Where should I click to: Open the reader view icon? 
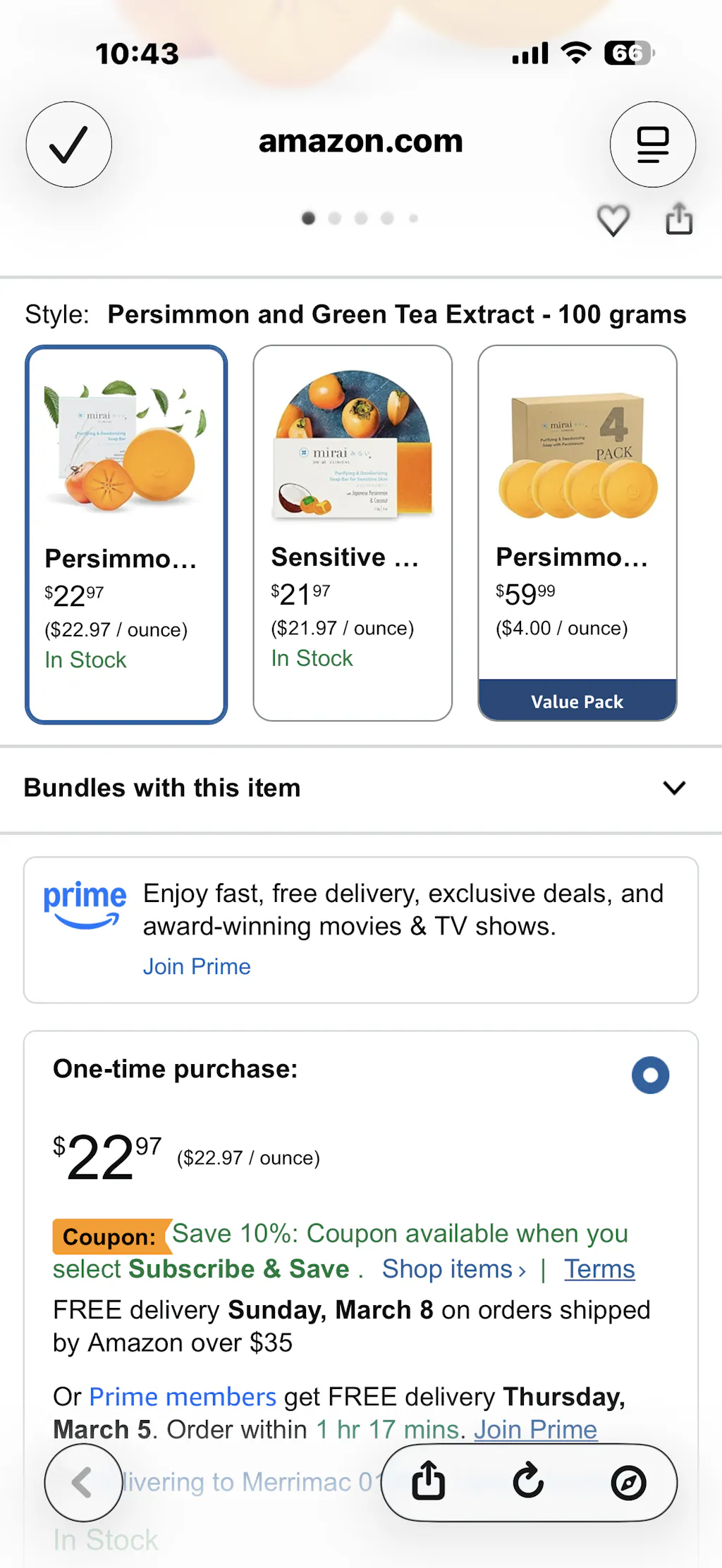point(652,144)
